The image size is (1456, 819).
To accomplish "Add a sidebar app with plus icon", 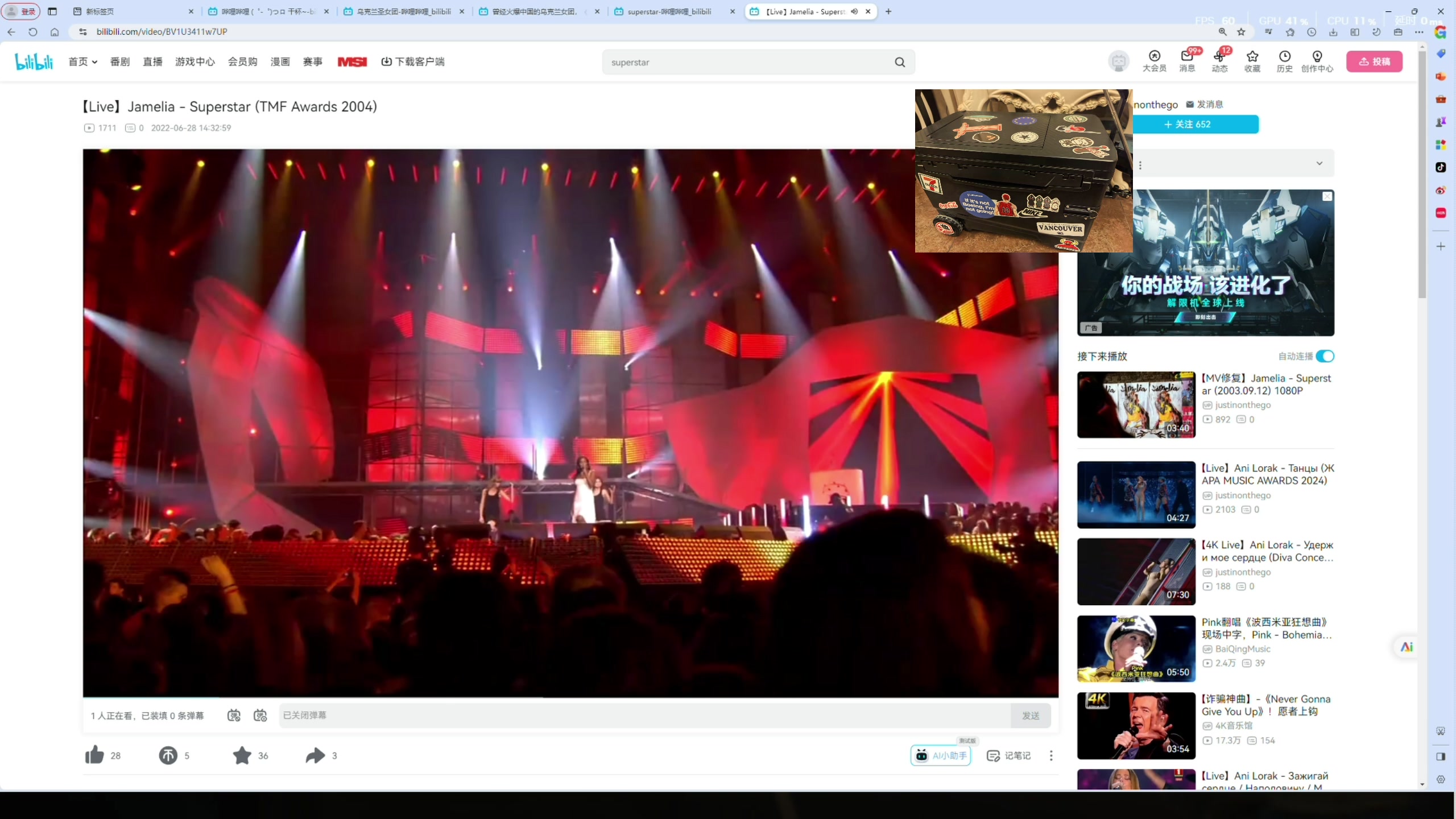I will 1440,246.
